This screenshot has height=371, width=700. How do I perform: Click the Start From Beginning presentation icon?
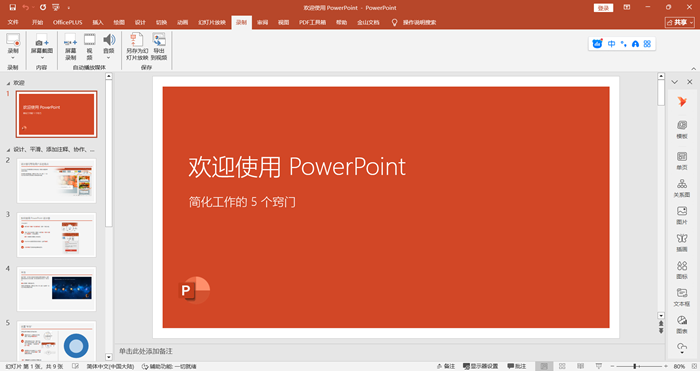pos(56,7)
